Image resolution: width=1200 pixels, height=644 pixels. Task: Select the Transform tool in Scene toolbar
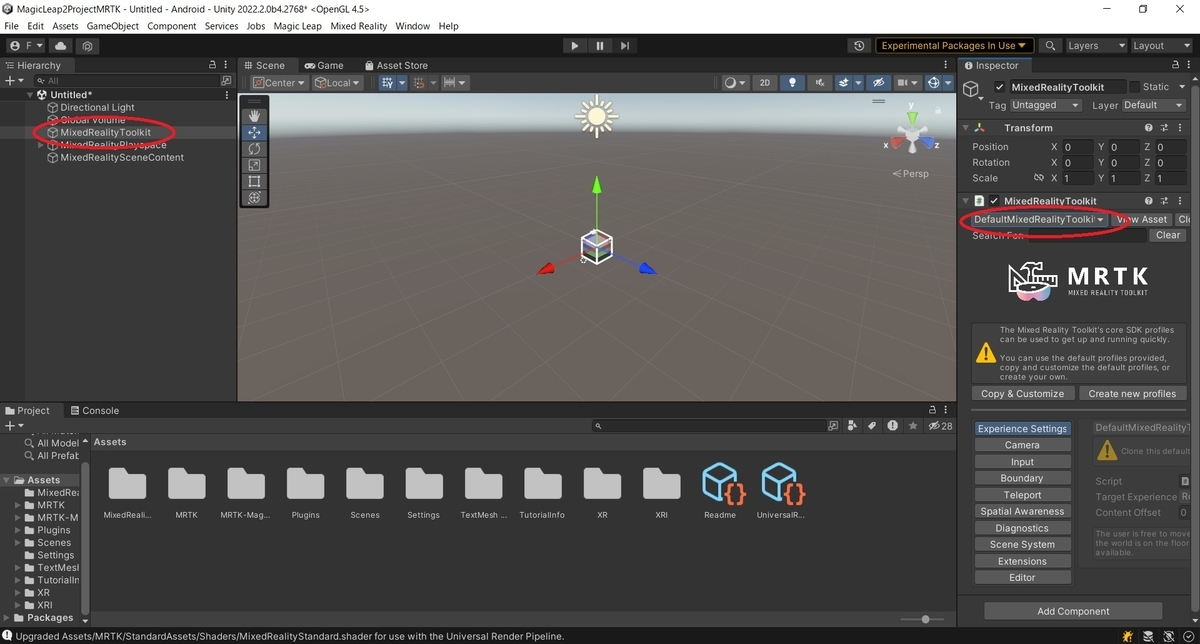point(254,198)
